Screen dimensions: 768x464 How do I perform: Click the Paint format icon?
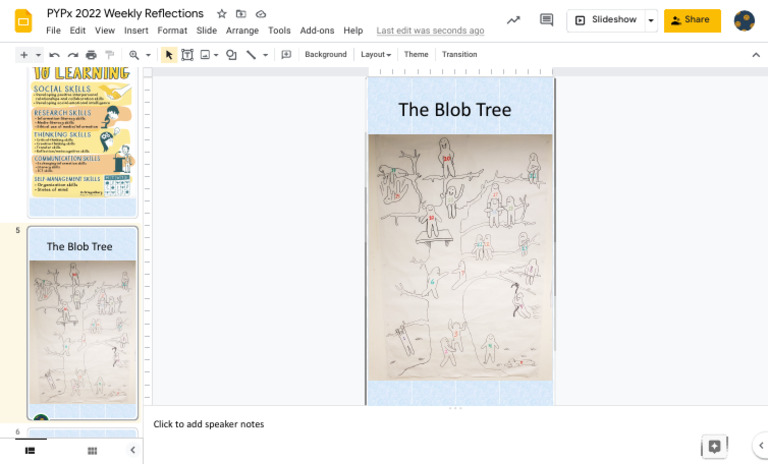point(110,55)
